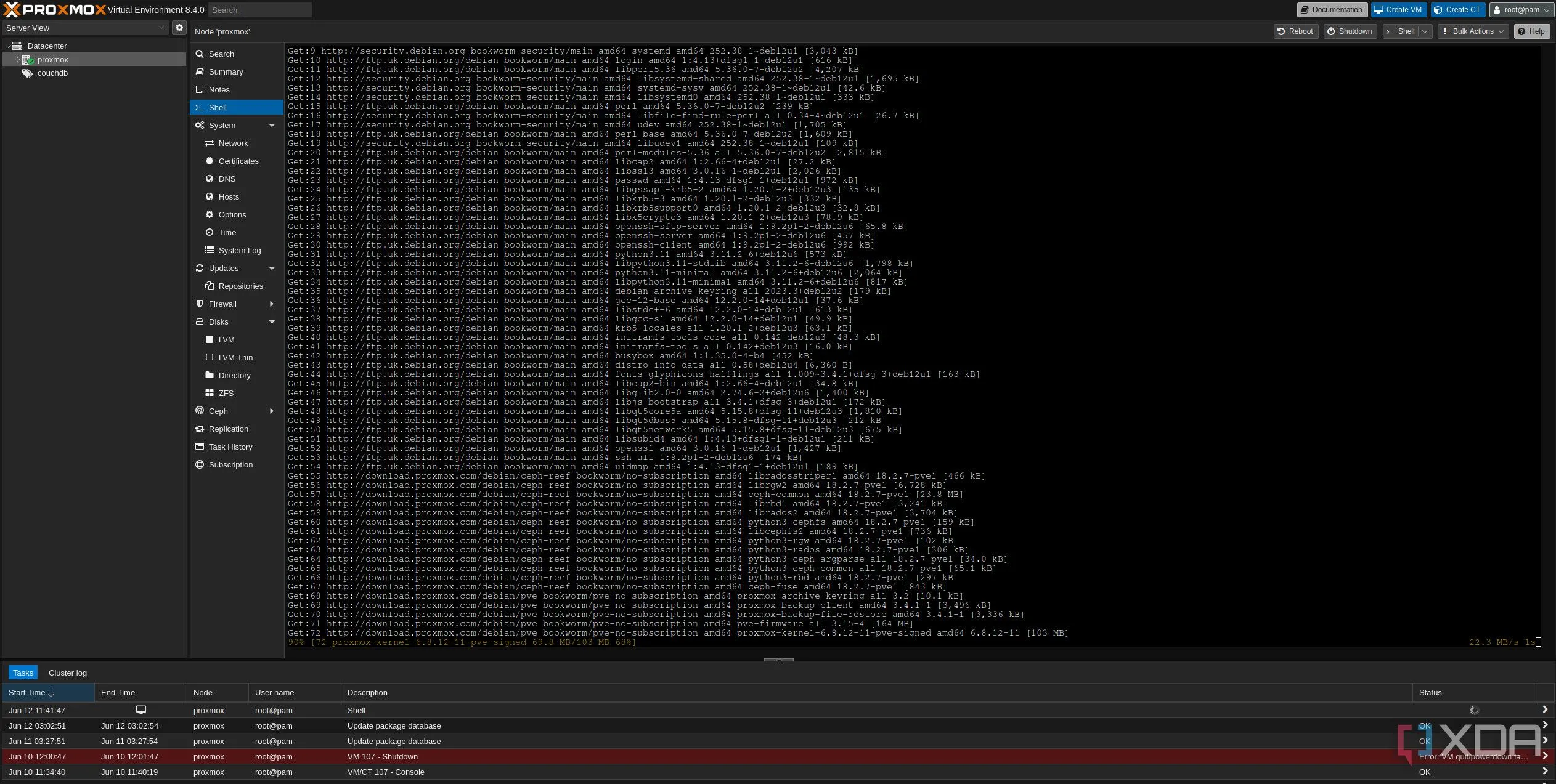Switch to the Cluster log tab
This screenshot has width=1556, height=784.
[68, 673]
